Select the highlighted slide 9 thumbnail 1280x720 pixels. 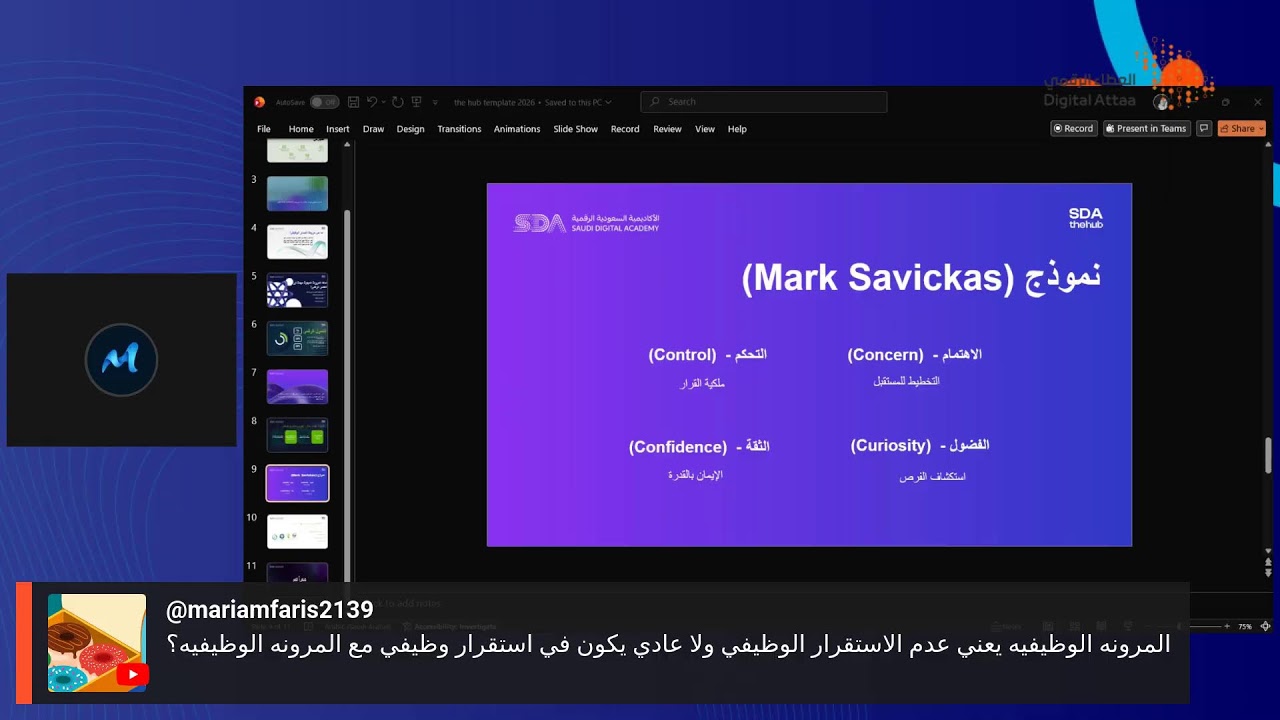(x=297, y=483)
